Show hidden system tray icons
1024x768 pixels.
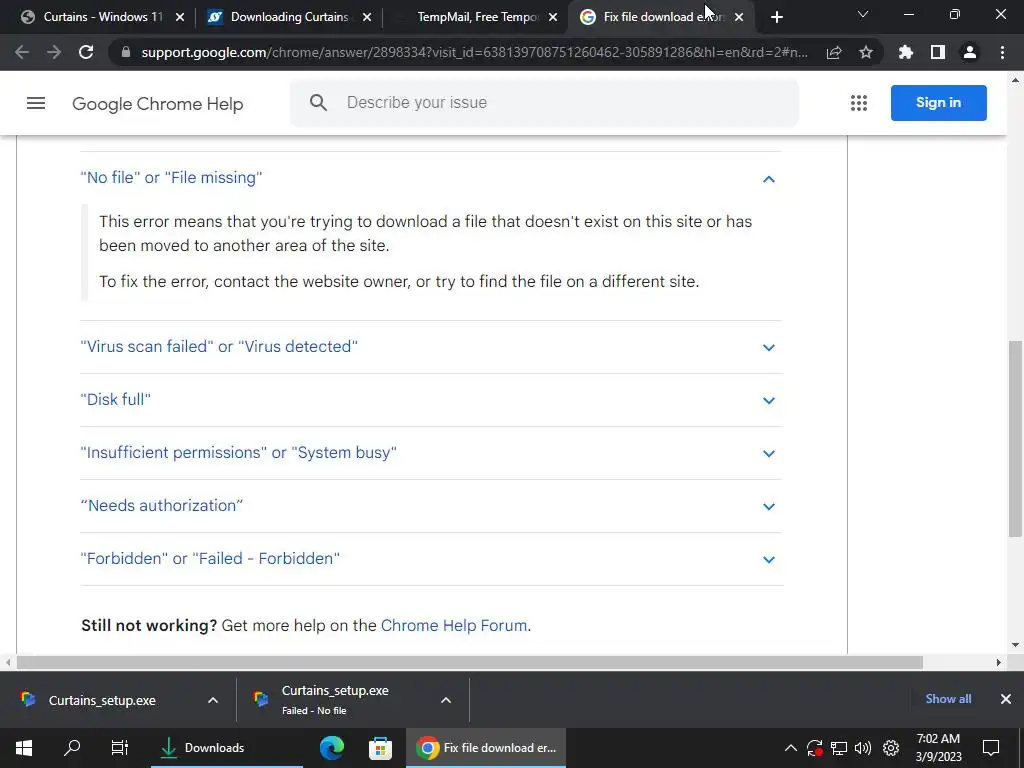[x=790, y=748]
